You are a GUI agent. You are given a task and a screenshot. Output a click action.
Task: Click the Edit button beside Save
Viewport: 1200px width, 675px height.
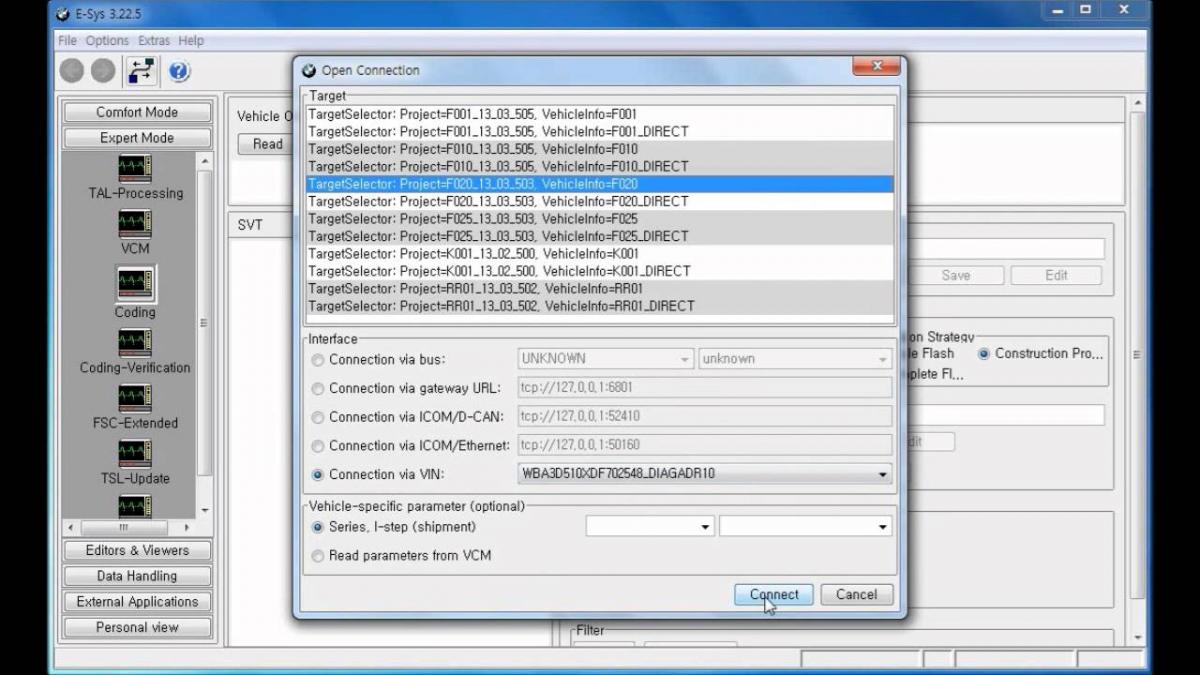tap(1056, 275)
